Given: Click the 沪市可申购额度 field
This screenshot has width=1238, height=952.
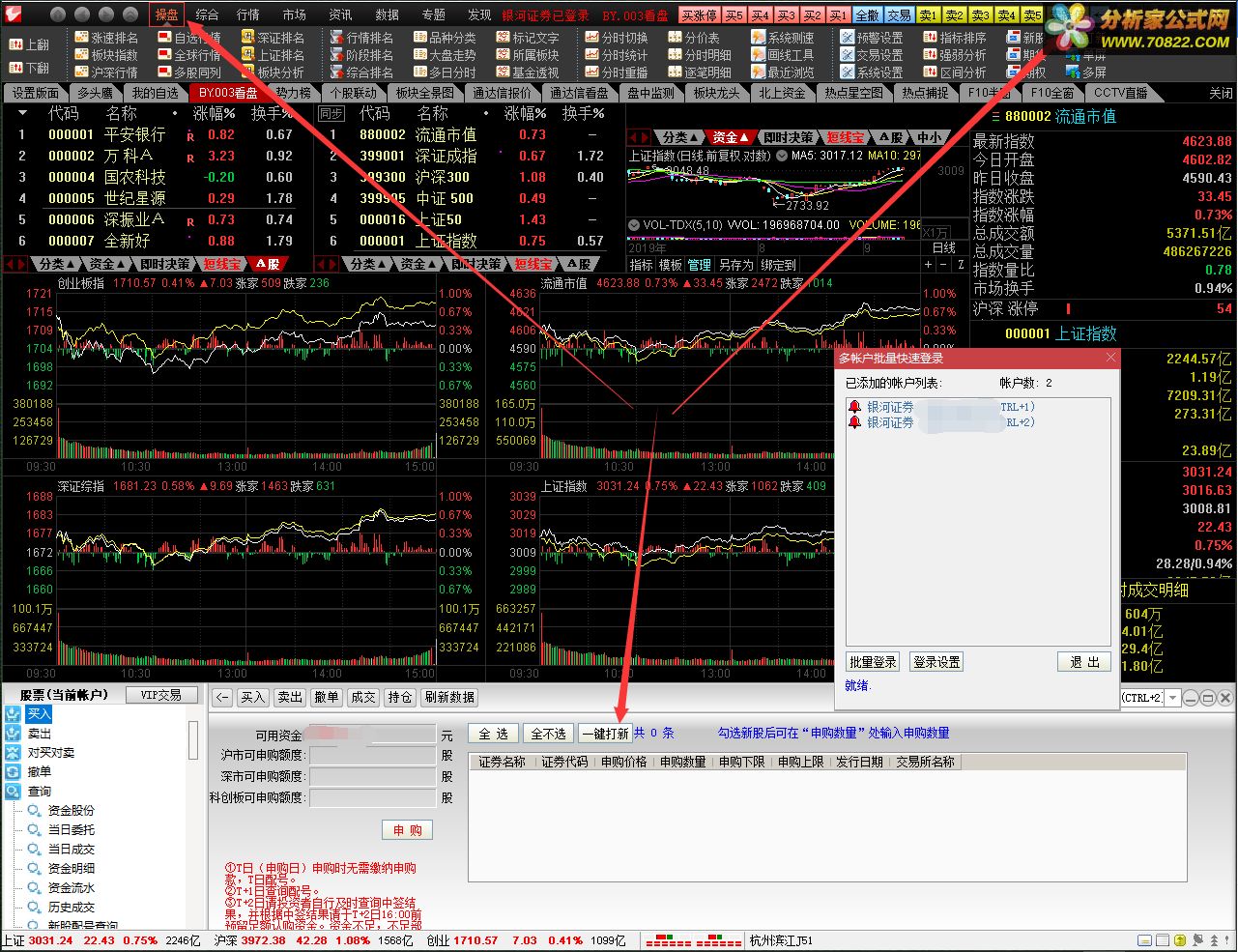Looking at the screenshot, I should (373, 755).
